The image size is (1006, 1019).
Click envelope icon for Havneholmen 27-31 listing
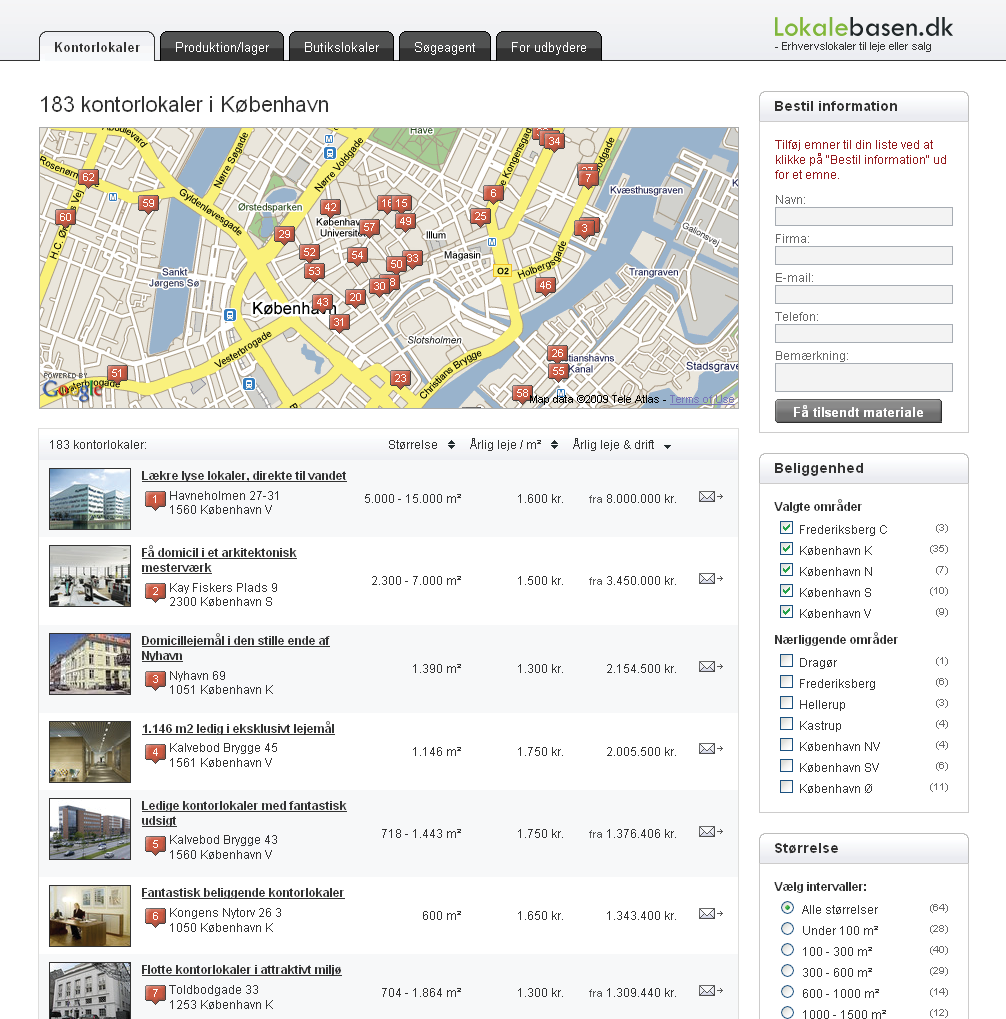click(710, 496)
